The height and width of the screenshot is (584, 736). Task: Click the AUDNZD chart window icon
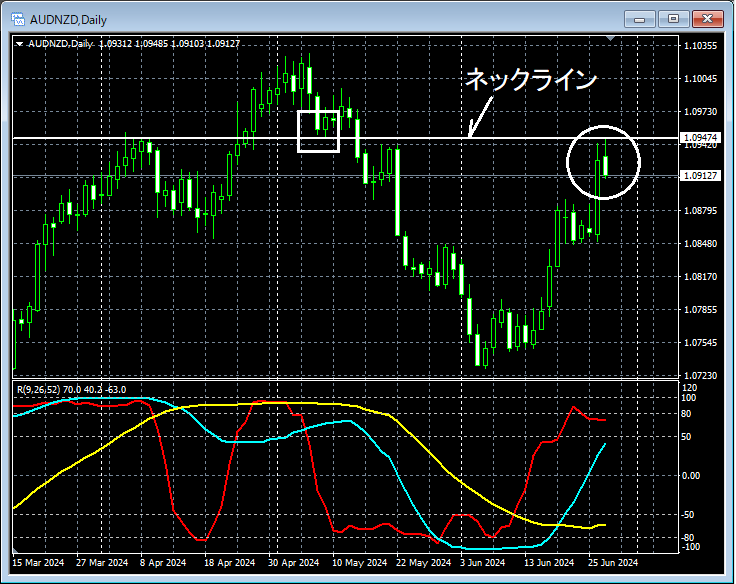click(x=18, y=19)
